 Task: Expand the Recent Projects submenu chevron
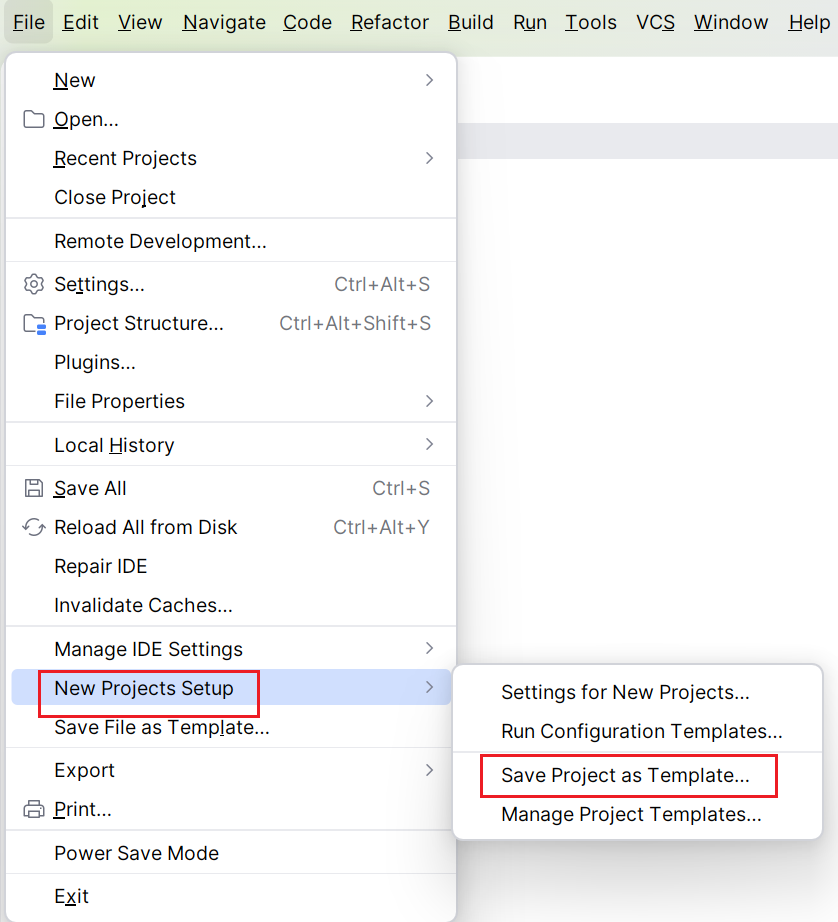tap(429, 158)
